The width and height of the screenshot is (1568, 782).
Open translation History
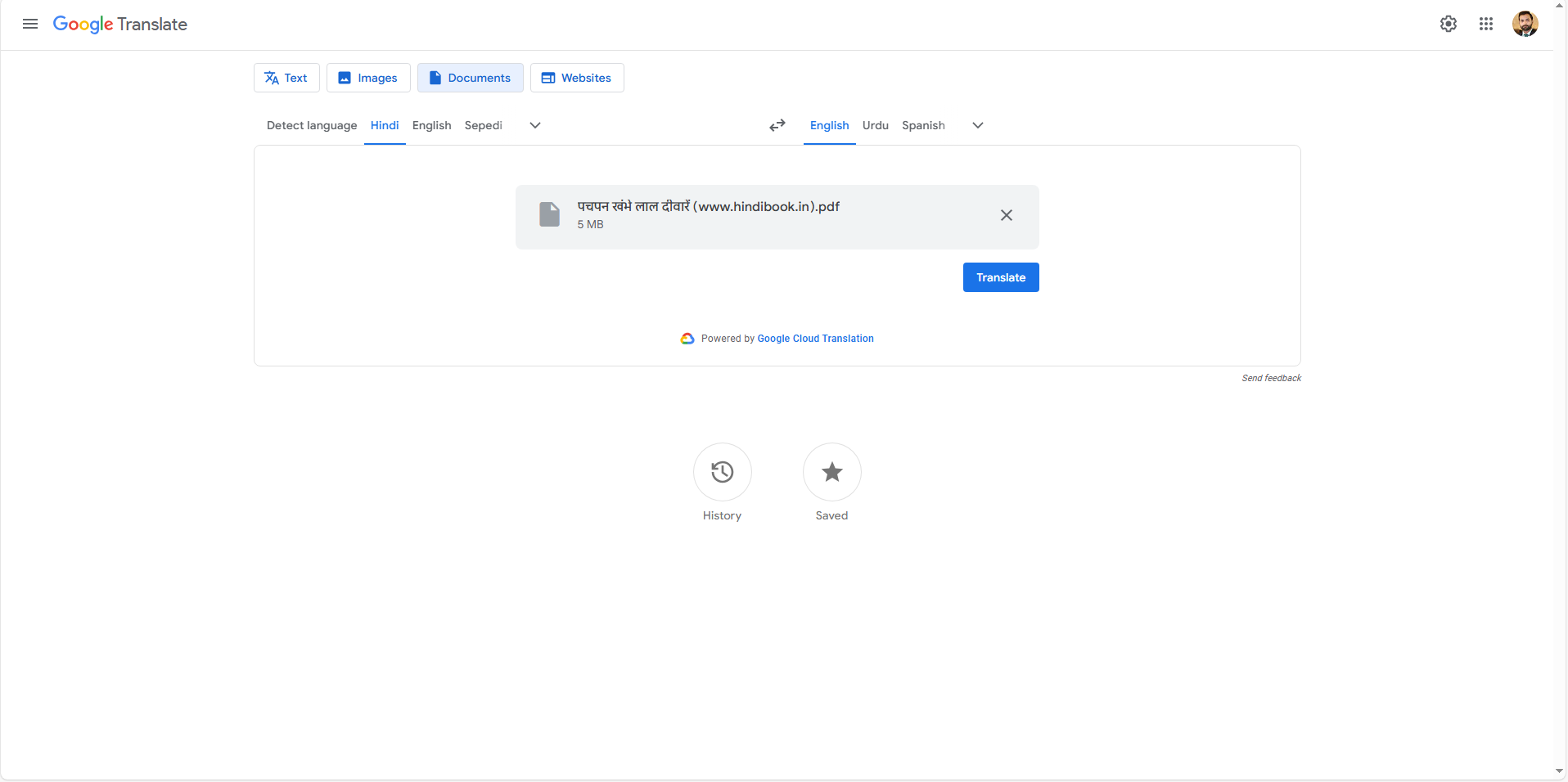pyautogui.click(x=721, y=472)
